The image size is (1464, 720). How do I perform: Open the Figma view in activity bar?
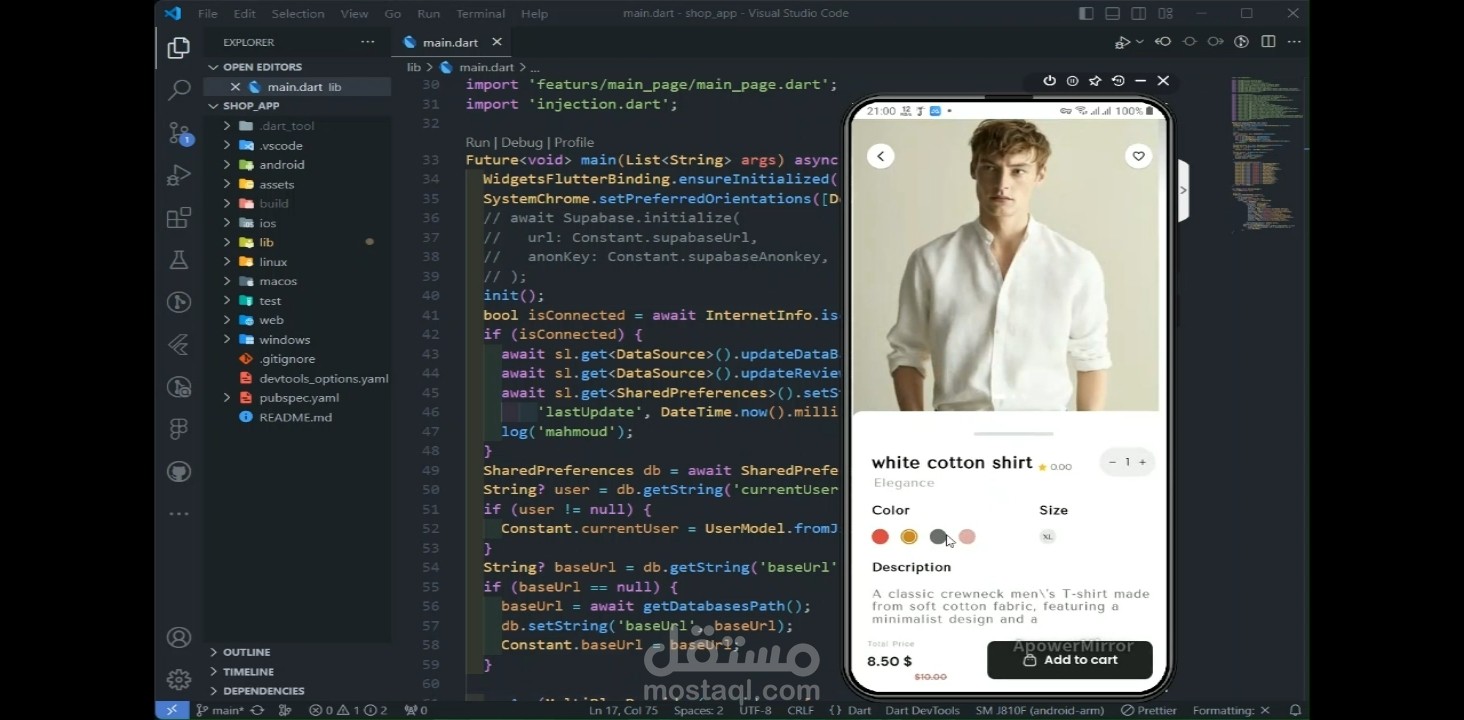179,429
